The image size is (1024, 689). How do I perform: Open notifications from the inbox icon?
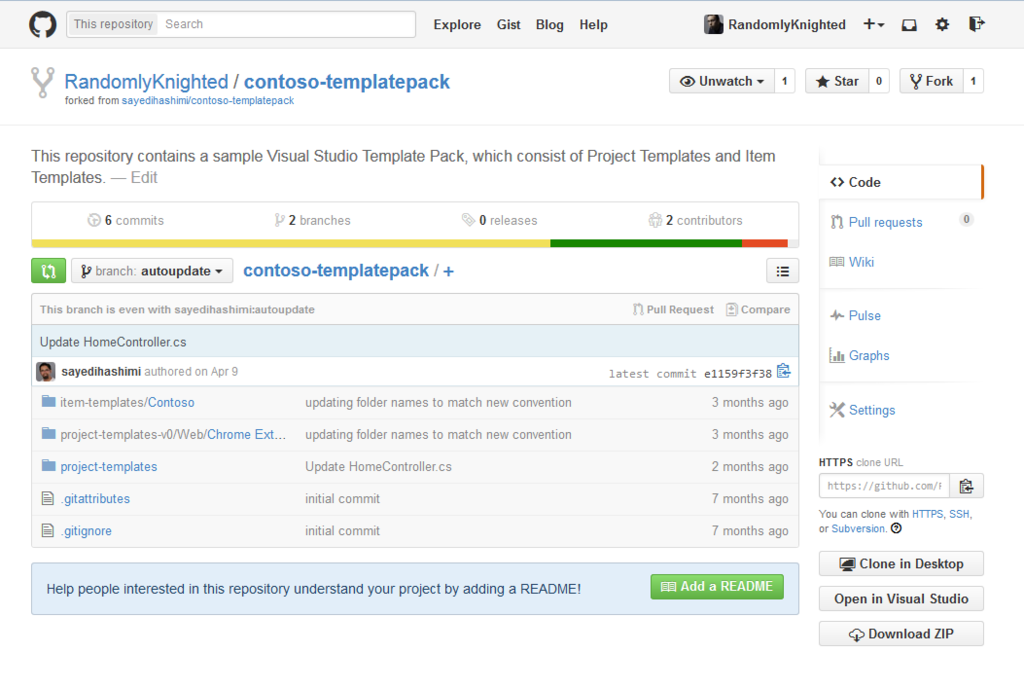point(909,24)
